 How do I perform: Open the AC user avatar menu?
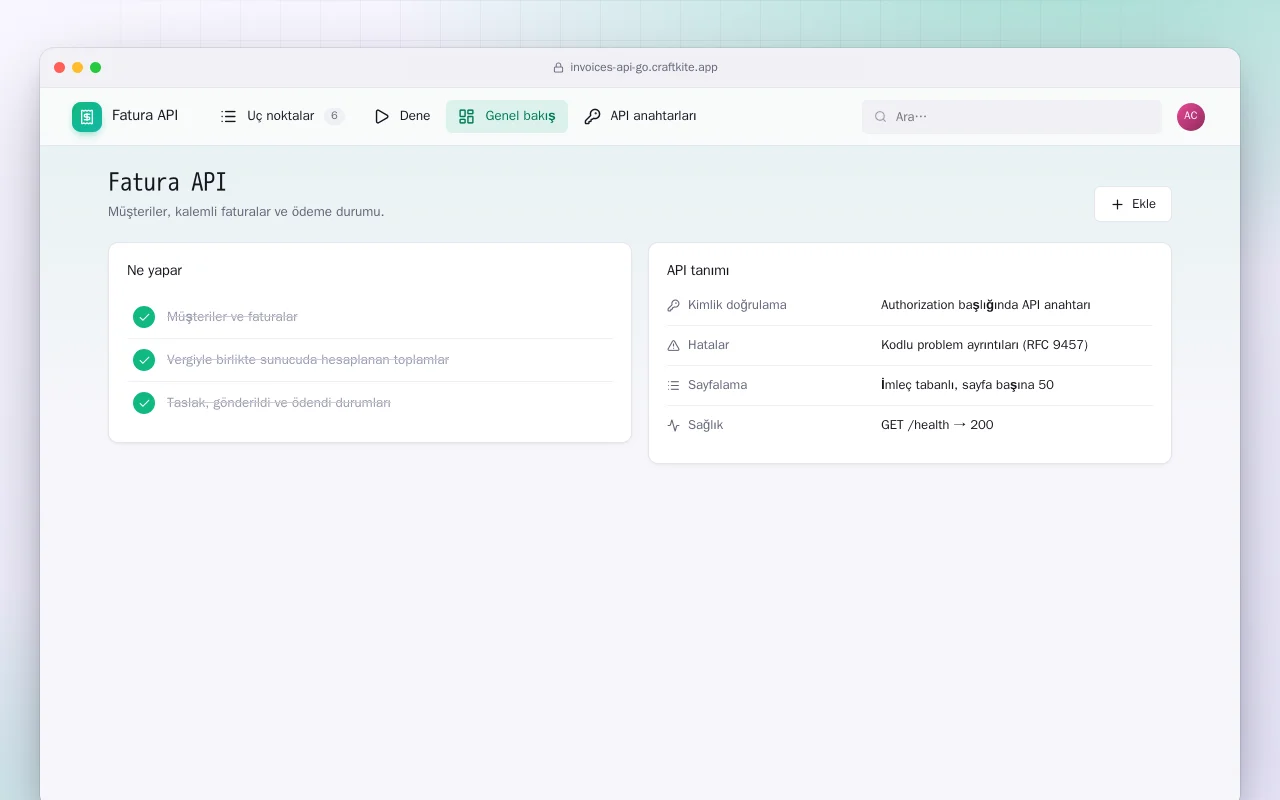[1191, 117]
